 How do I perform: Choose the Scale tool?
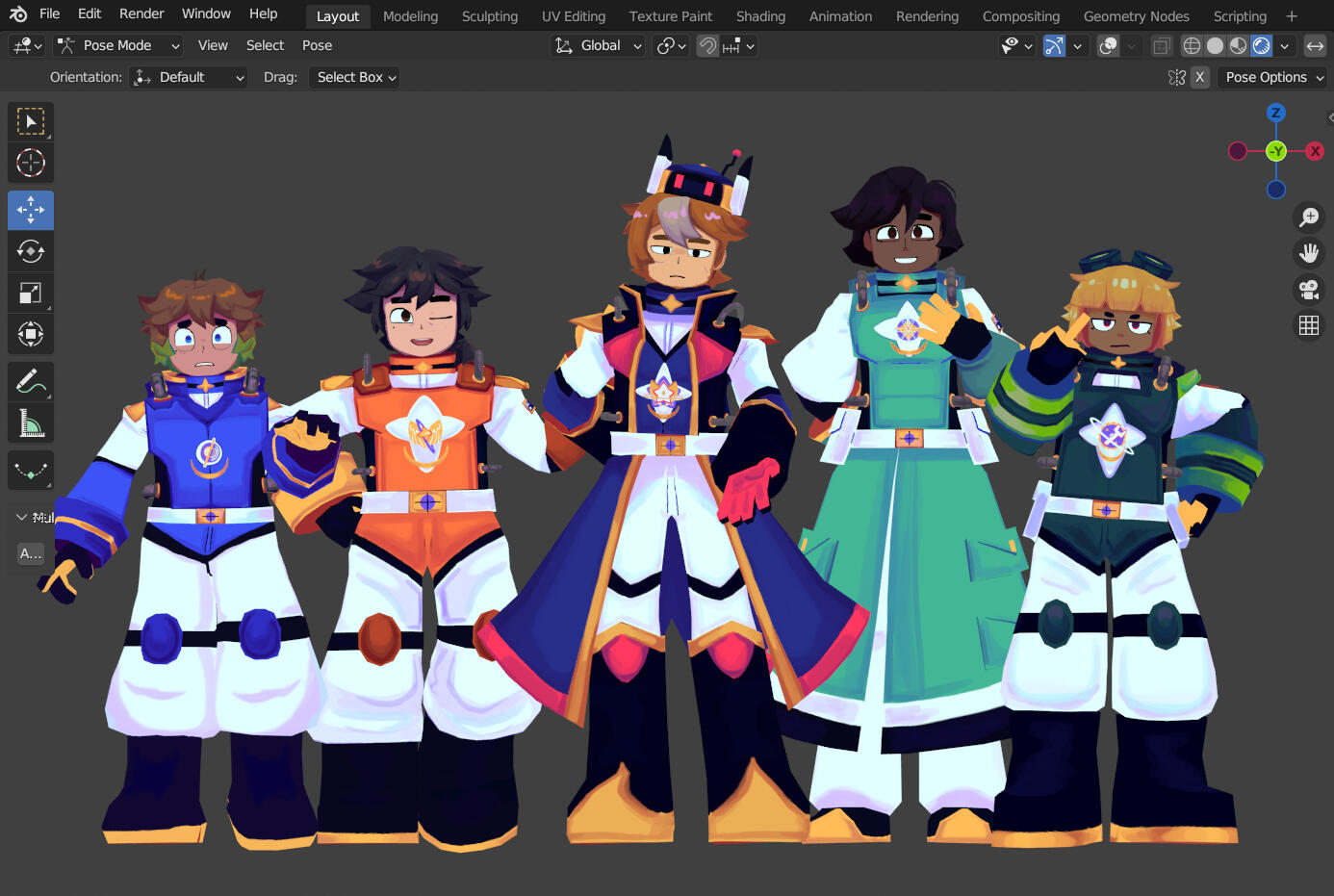(x=31, y=293)
